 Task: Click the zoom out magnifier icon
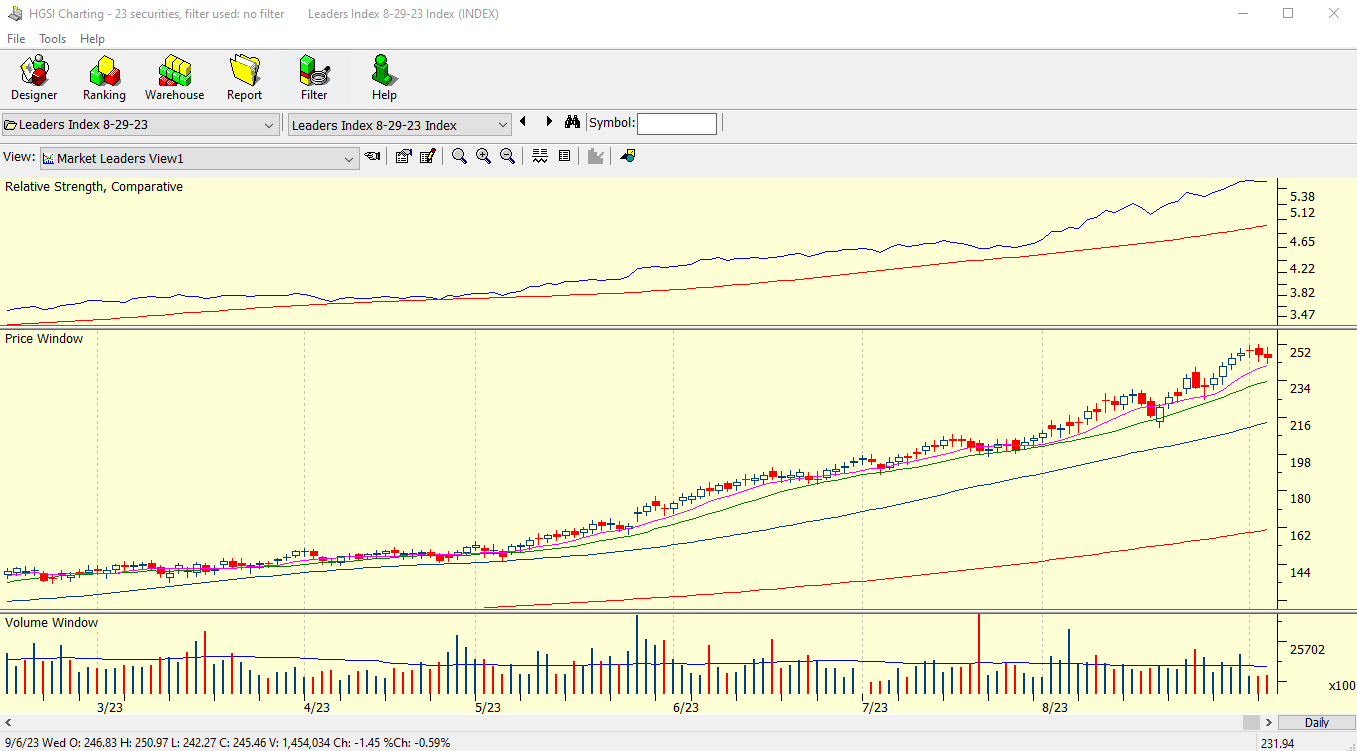point(507,156)
